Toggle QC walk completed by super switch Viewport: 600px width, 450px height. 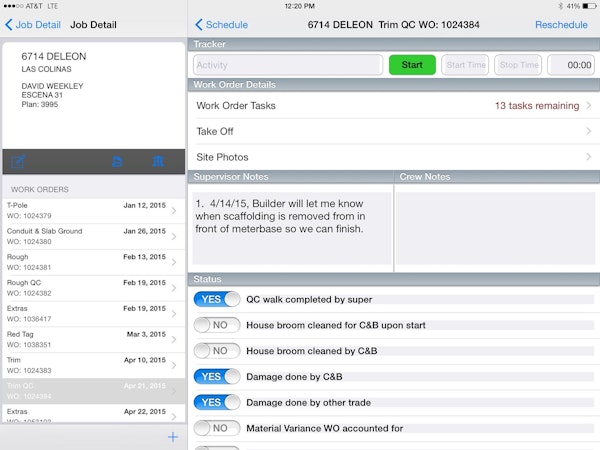pos(217,298)
